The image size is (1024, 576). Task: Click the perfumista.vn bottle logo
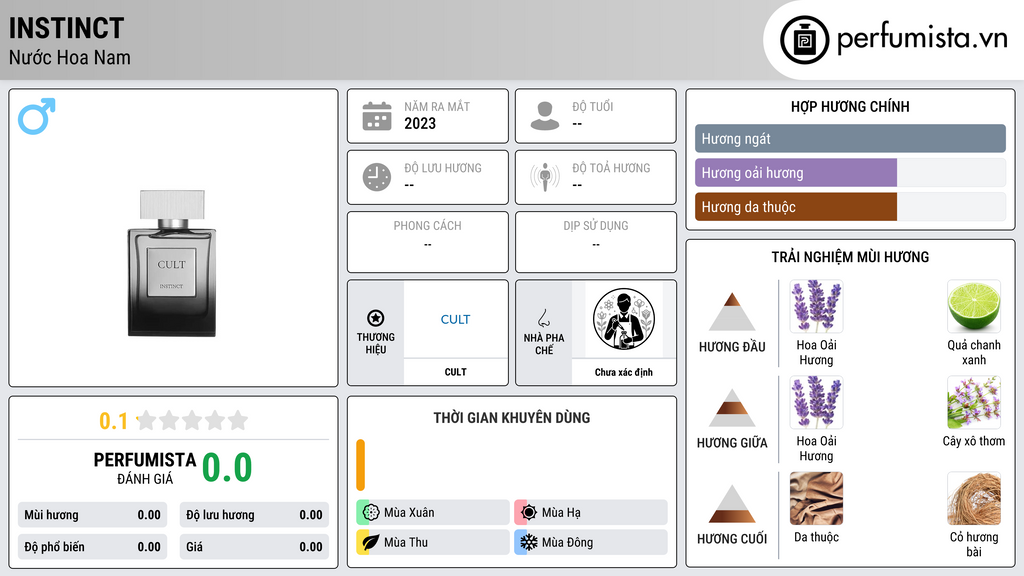pos(804,40)
